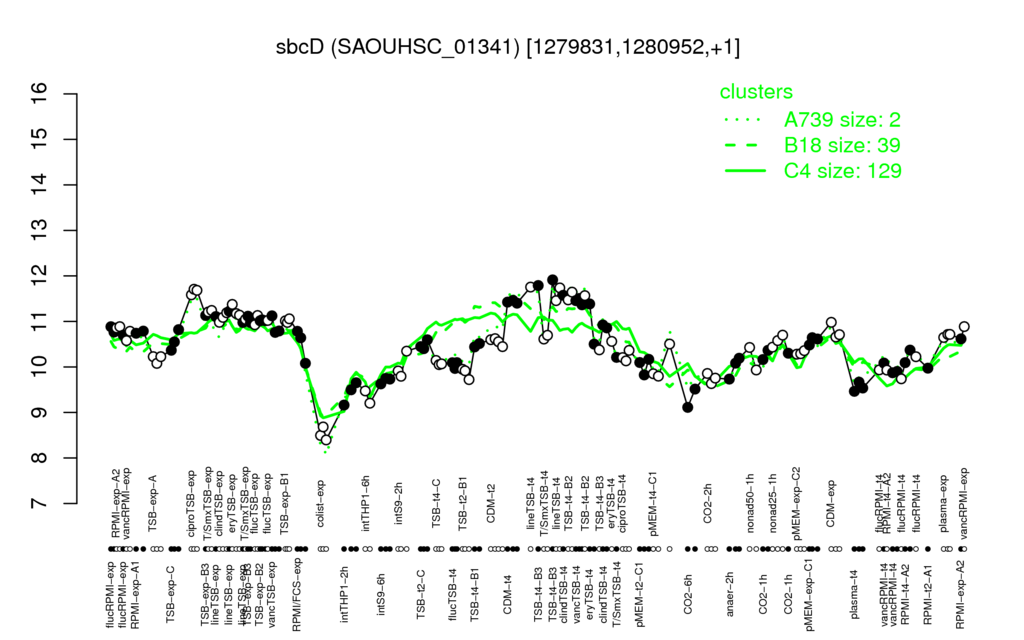The width and height of the screenshot is (1024, 640).
Task: Select legend entry 'B18 size: 39'
Action: tap(842, 145)
